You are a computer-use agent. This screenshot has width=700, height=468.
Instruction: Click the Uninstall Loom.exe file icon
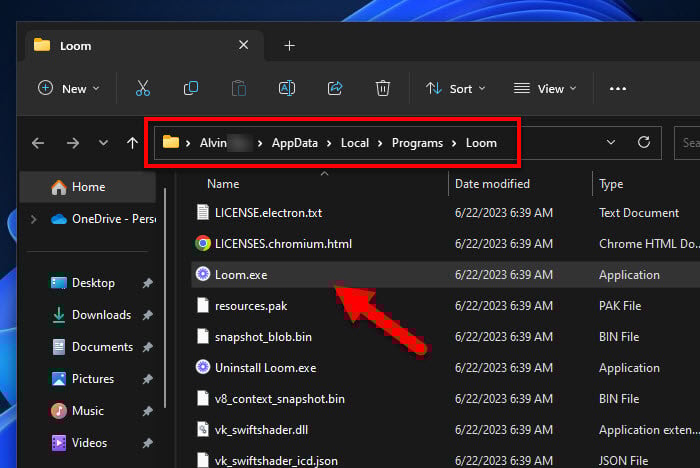point(203,367)
